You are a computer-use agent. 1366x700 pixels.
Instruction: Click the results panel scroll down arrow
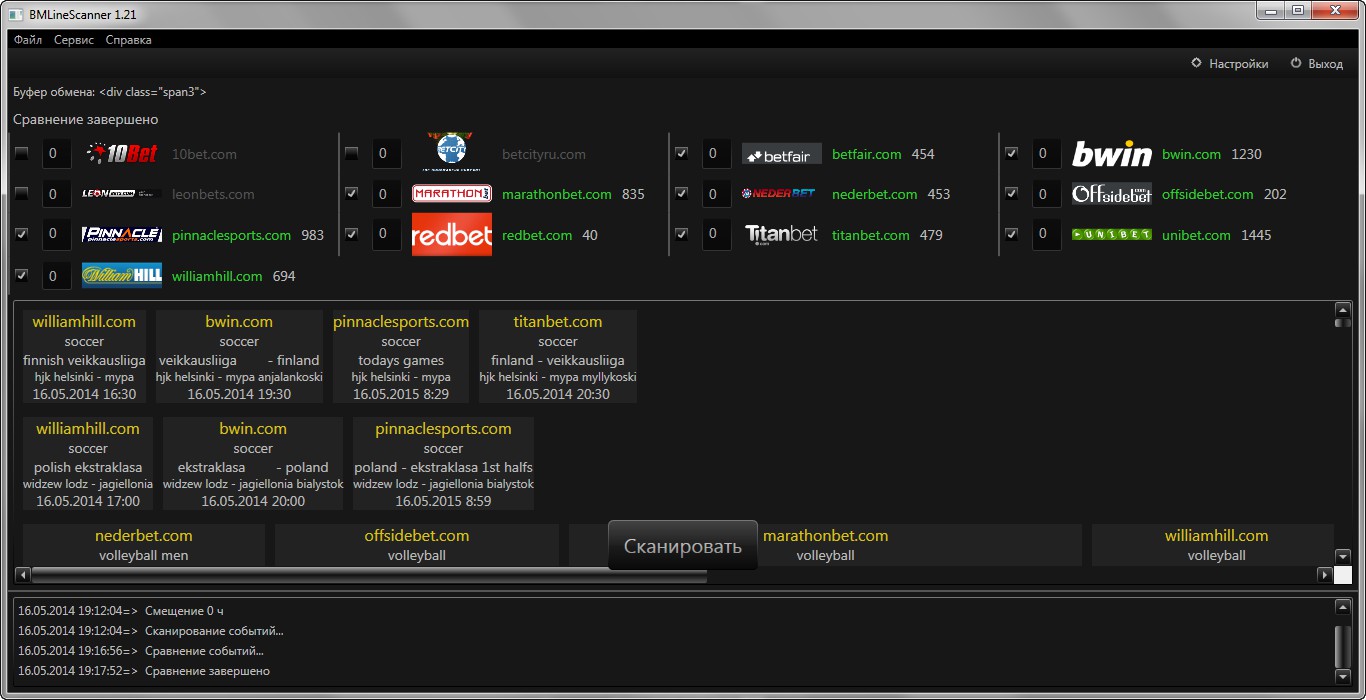click(1343, 556)
